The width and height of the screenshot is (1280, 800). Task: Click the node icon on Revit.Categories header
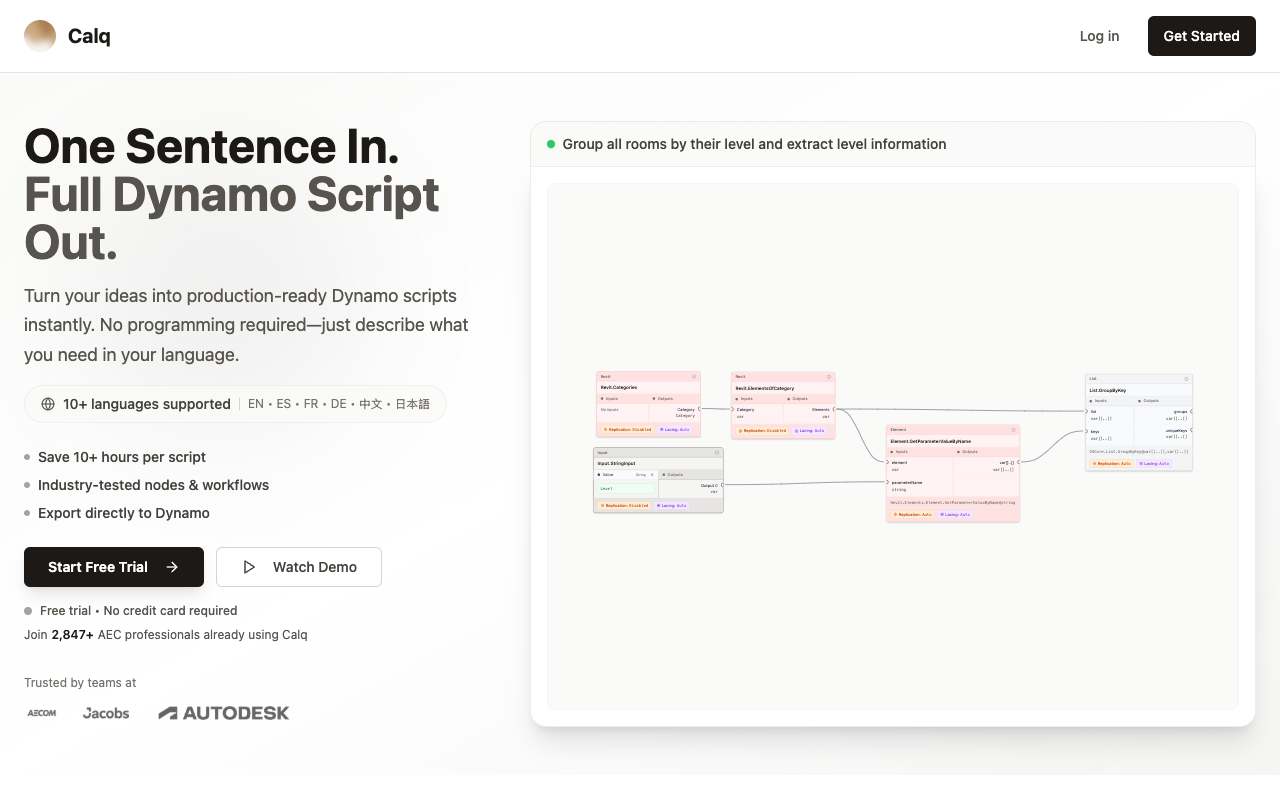click(694, 376)
